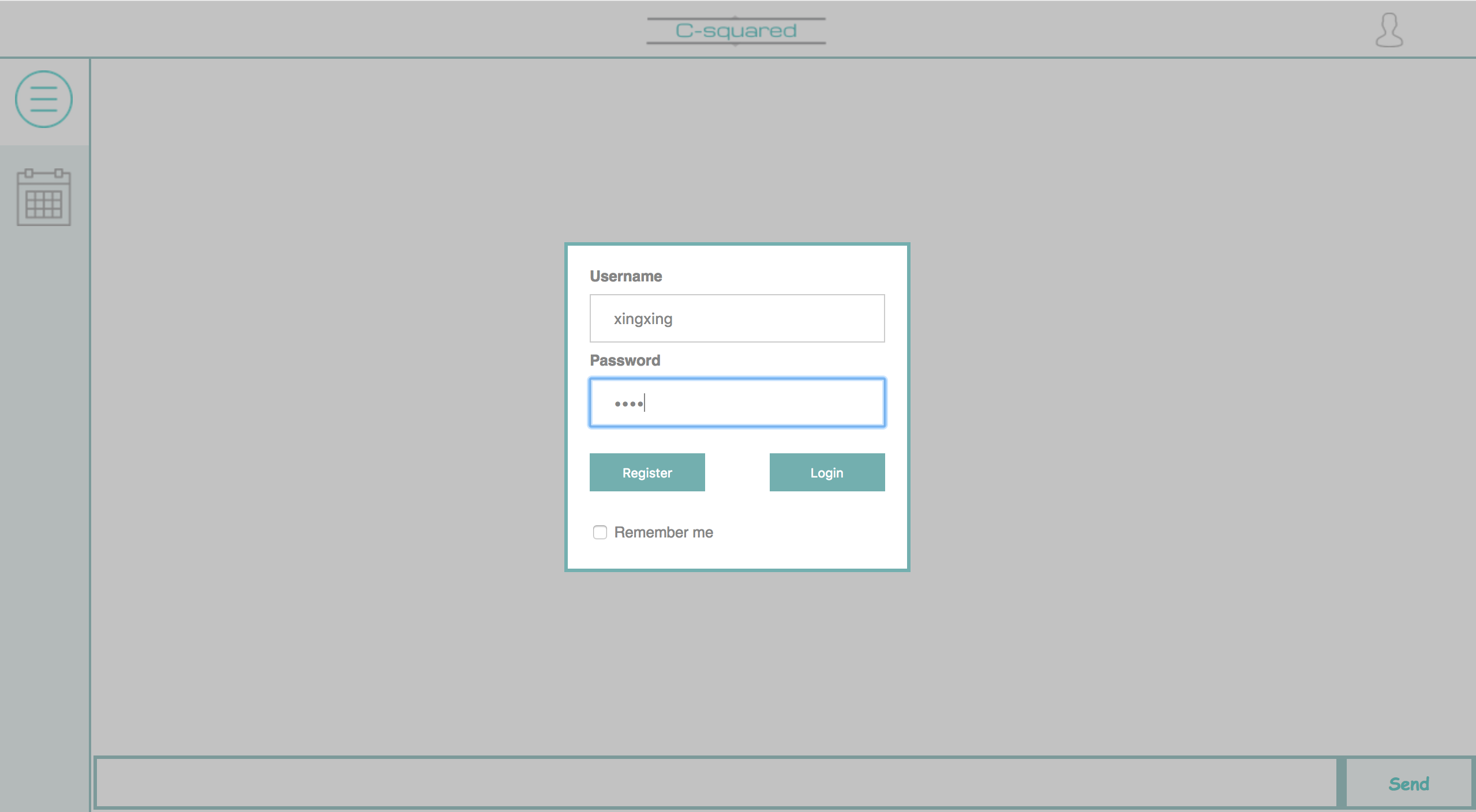Click the Remember me label text
The image size is (1476, 812).
tap(664, 532)
